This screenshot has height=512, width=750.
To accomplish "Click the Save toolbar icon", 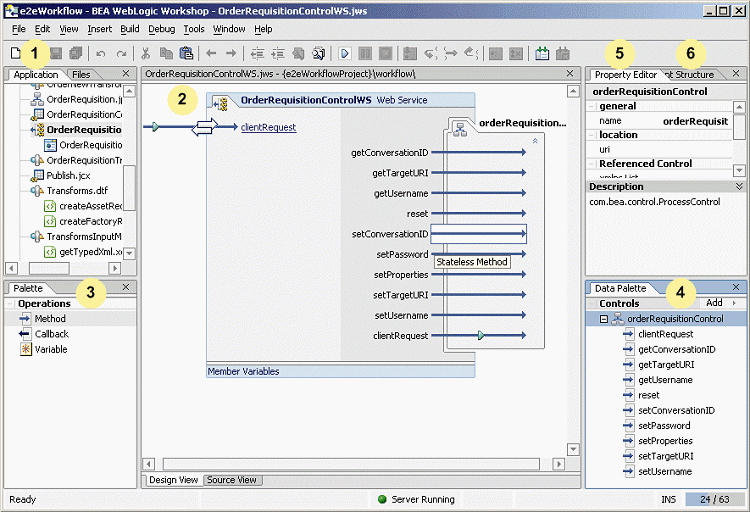I will [56, 53].
